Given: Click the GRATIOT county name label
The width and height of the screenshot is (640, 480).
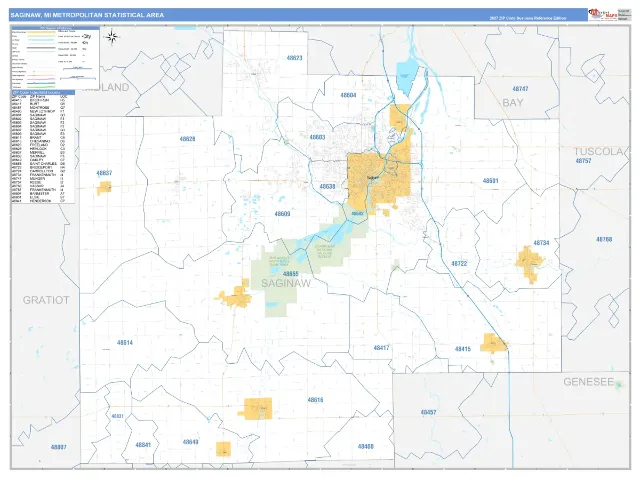Looking at the screenshot, I should 46,300.
